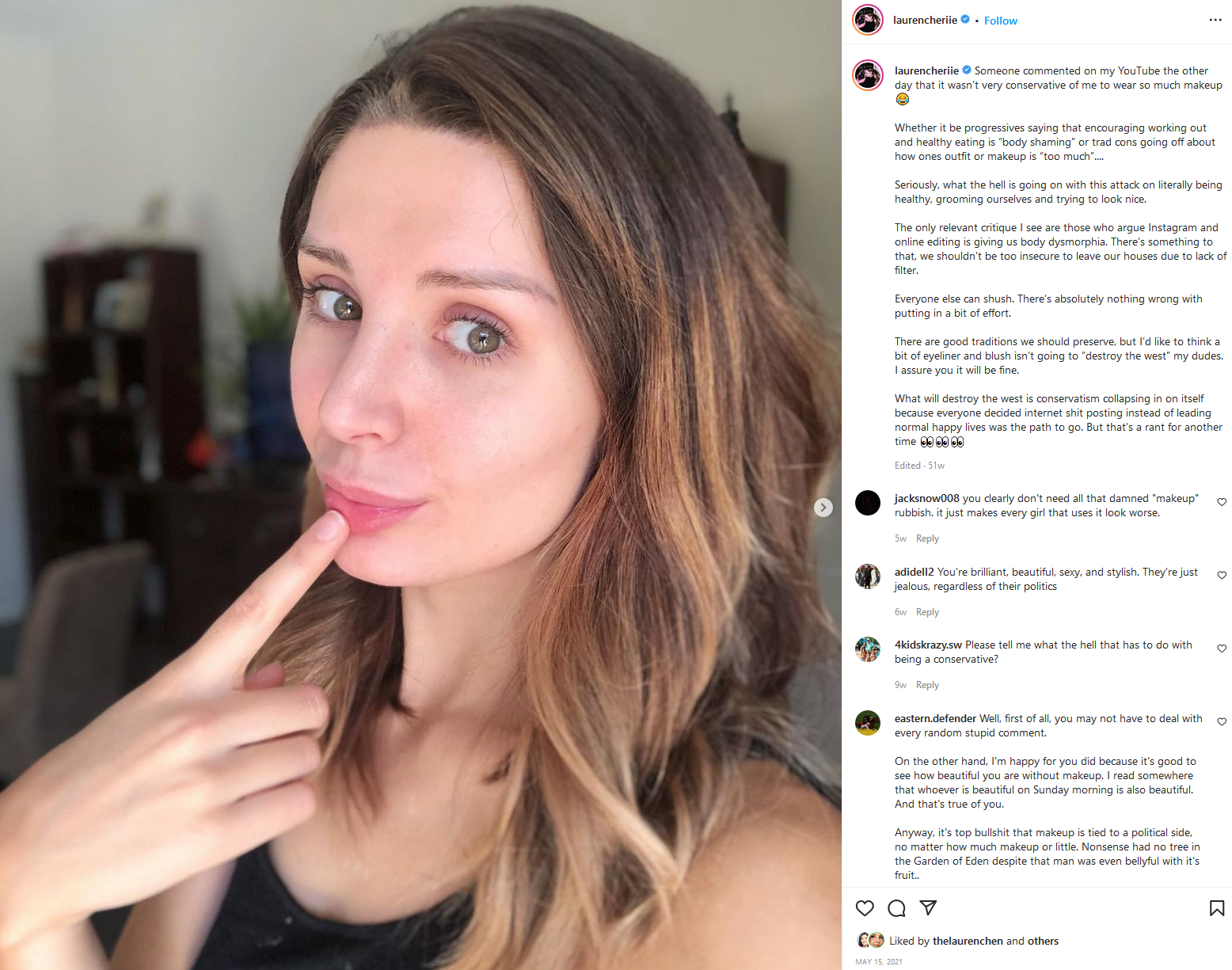Reply to jacksnow008's comment
This screenshot has height=970, width=1232.
click(927, 538)
